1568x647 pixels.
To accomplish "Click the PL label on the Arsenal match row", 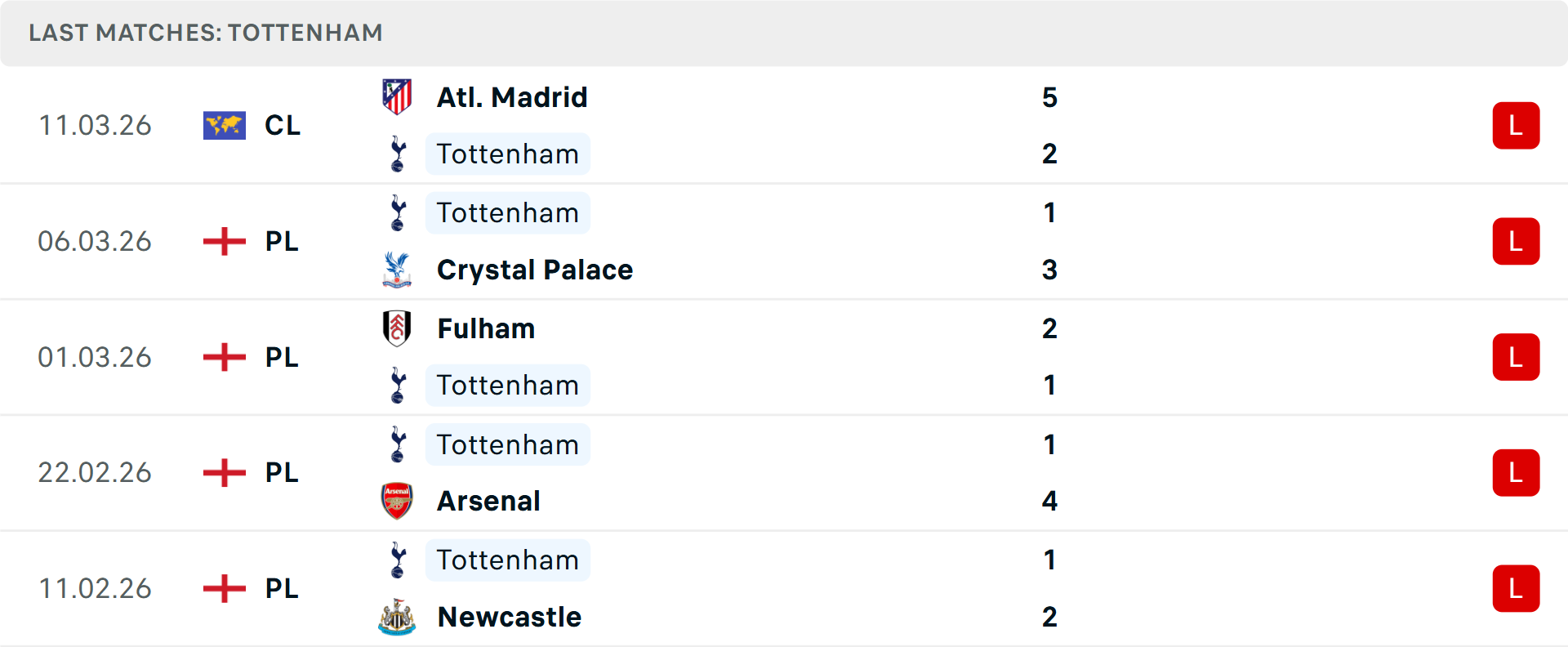I will tap(278, 472).
